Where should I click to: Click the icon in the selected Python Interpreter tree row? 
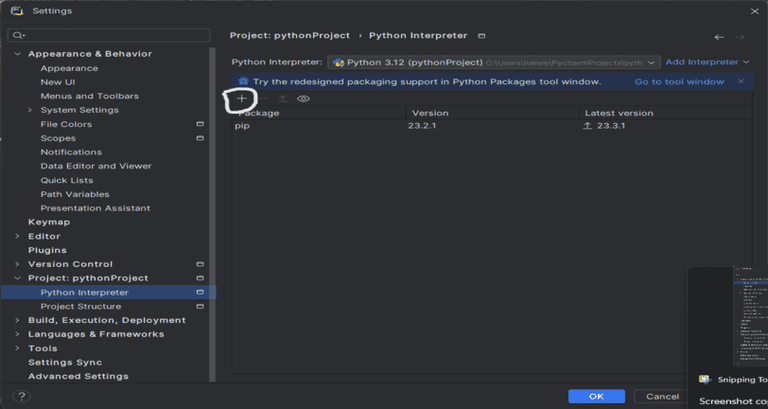click(x=200, y=292)
